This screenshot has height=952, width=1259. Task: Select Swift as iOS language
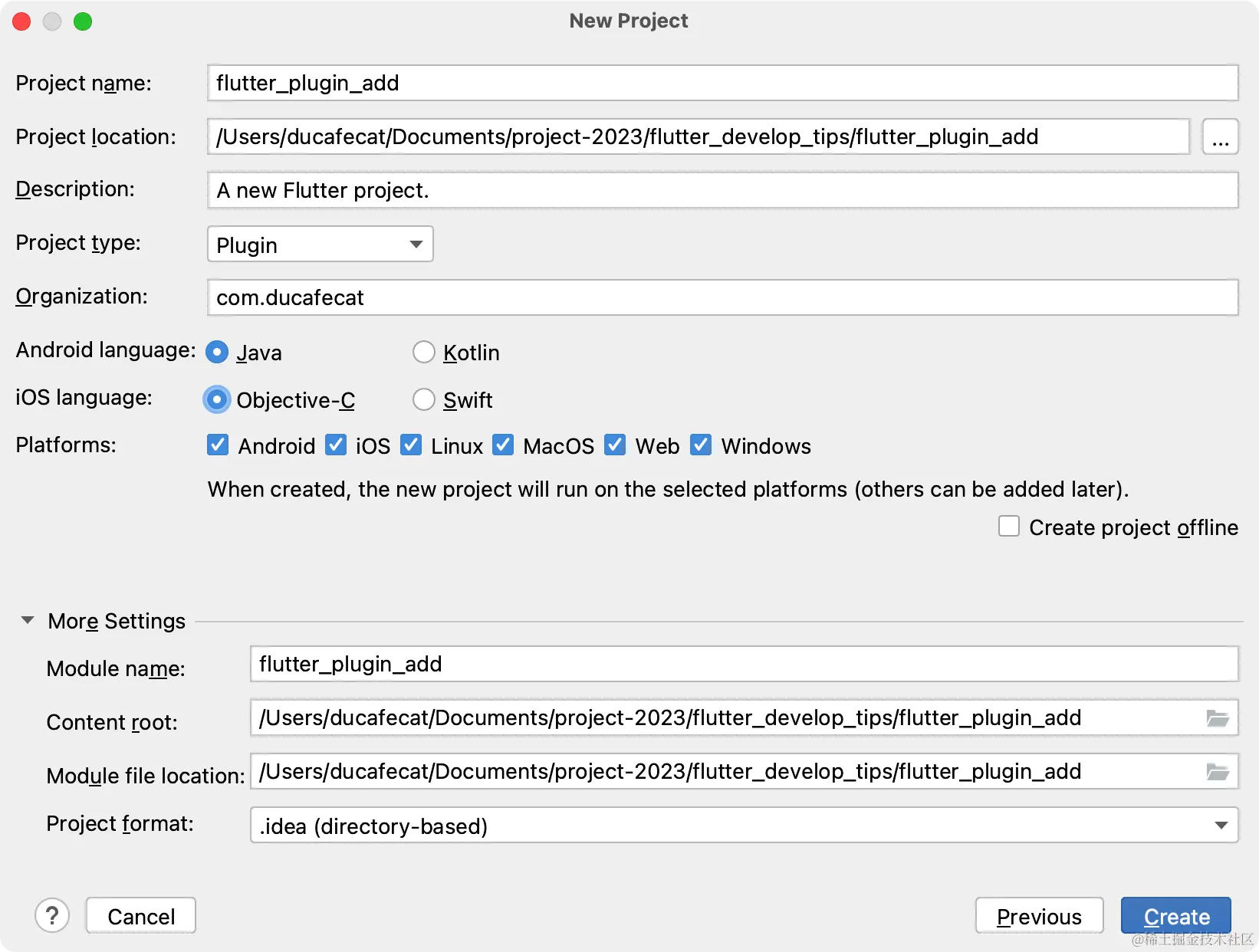coord(424,400)
